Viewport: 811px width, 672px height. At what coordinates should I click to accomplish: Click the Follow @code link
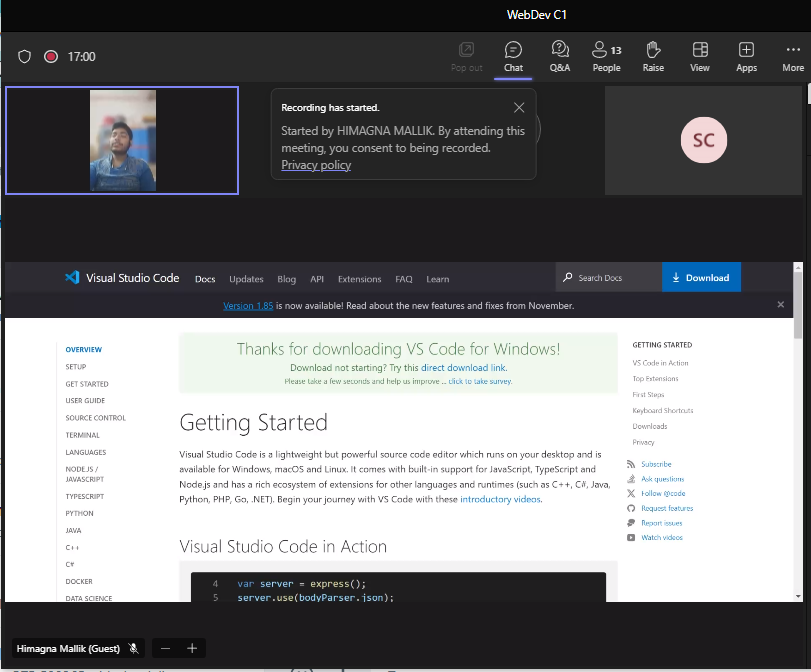(663, 494)
